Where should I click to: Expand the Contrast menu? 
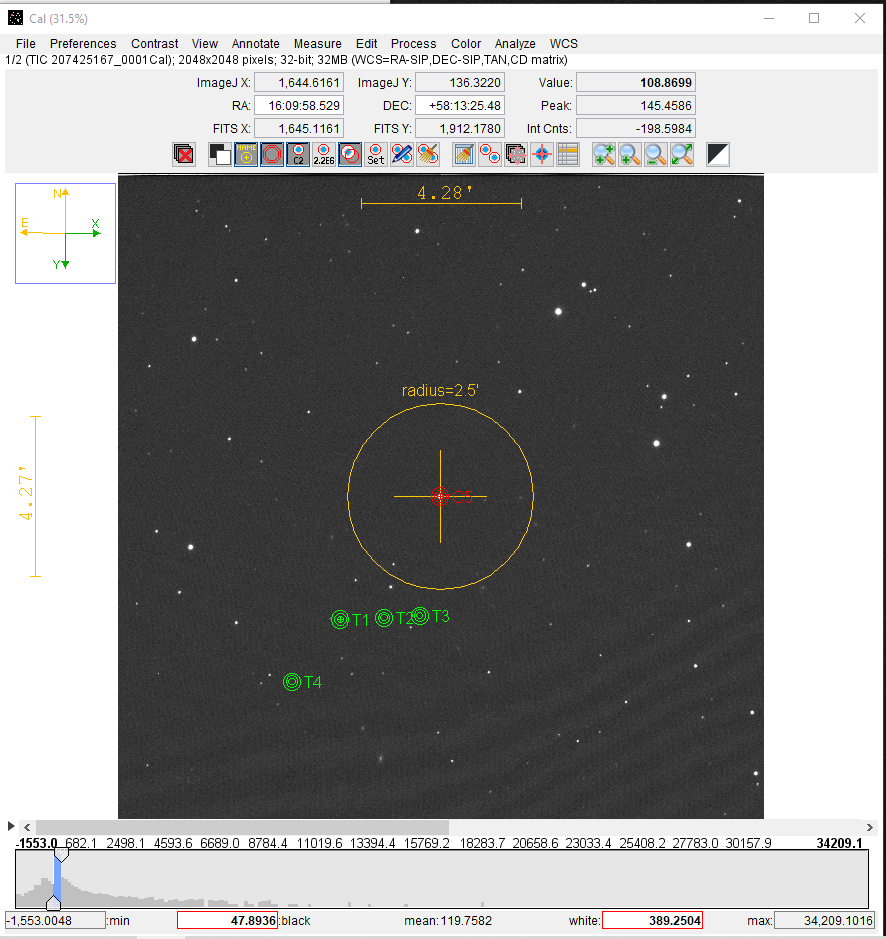tap(154, 44)
